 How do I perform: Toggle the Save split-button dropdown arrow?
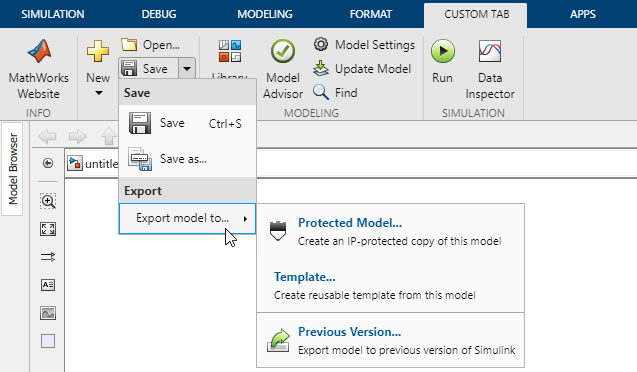187,69
